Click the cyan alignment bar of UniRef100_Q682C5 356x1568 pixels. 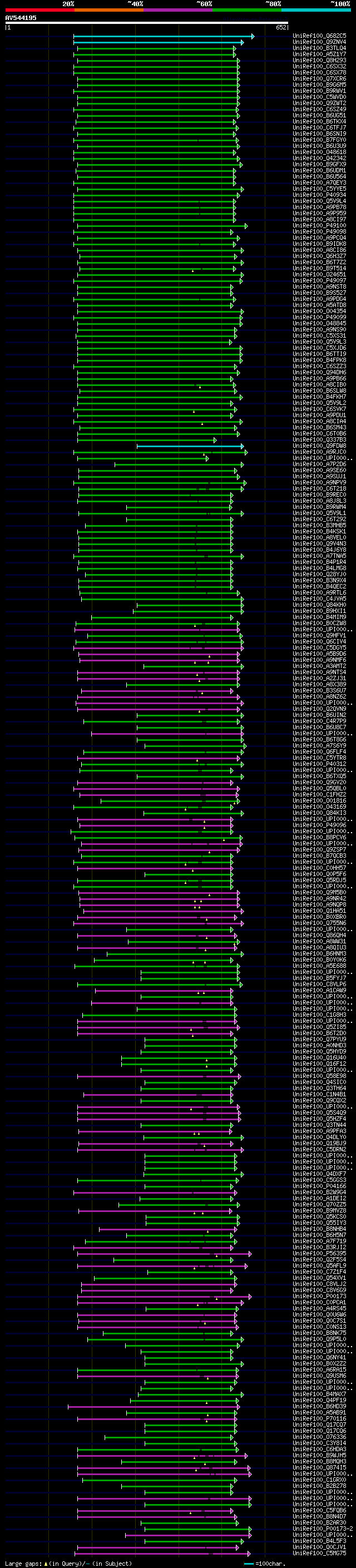(x=164, y=37)
